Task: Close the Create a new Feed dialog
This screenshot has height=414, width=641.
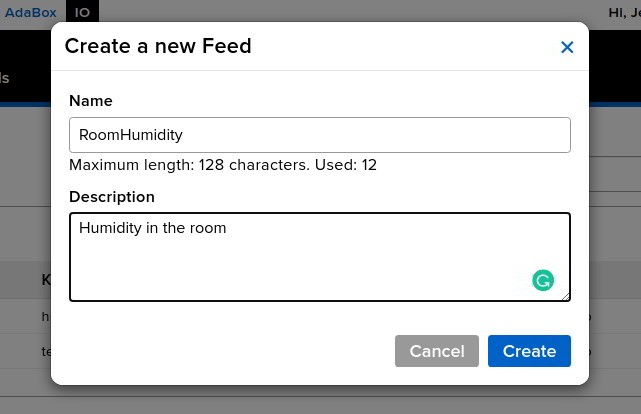Action: (x=567, y=47)
